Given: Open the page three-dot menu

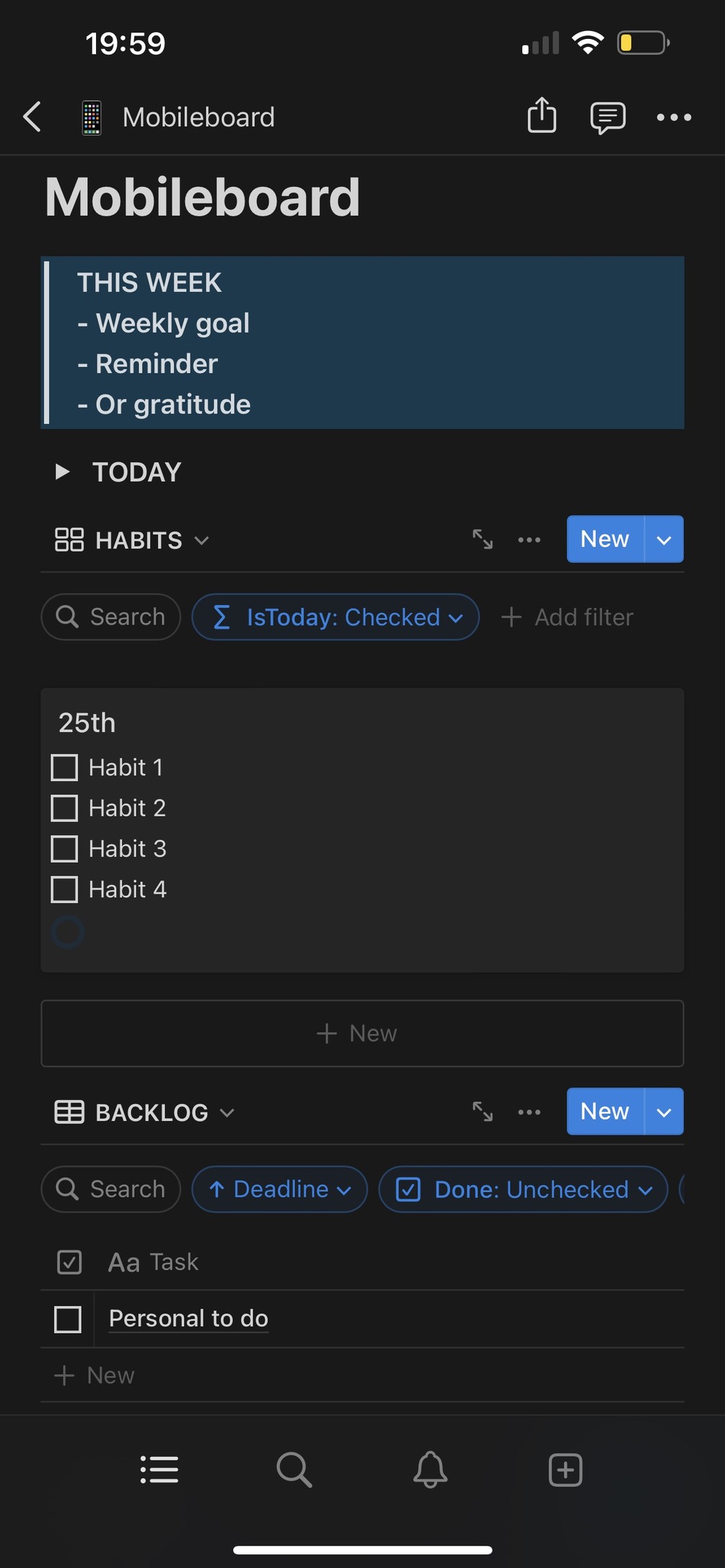Looking at the screenshot, I should (674, 118).
